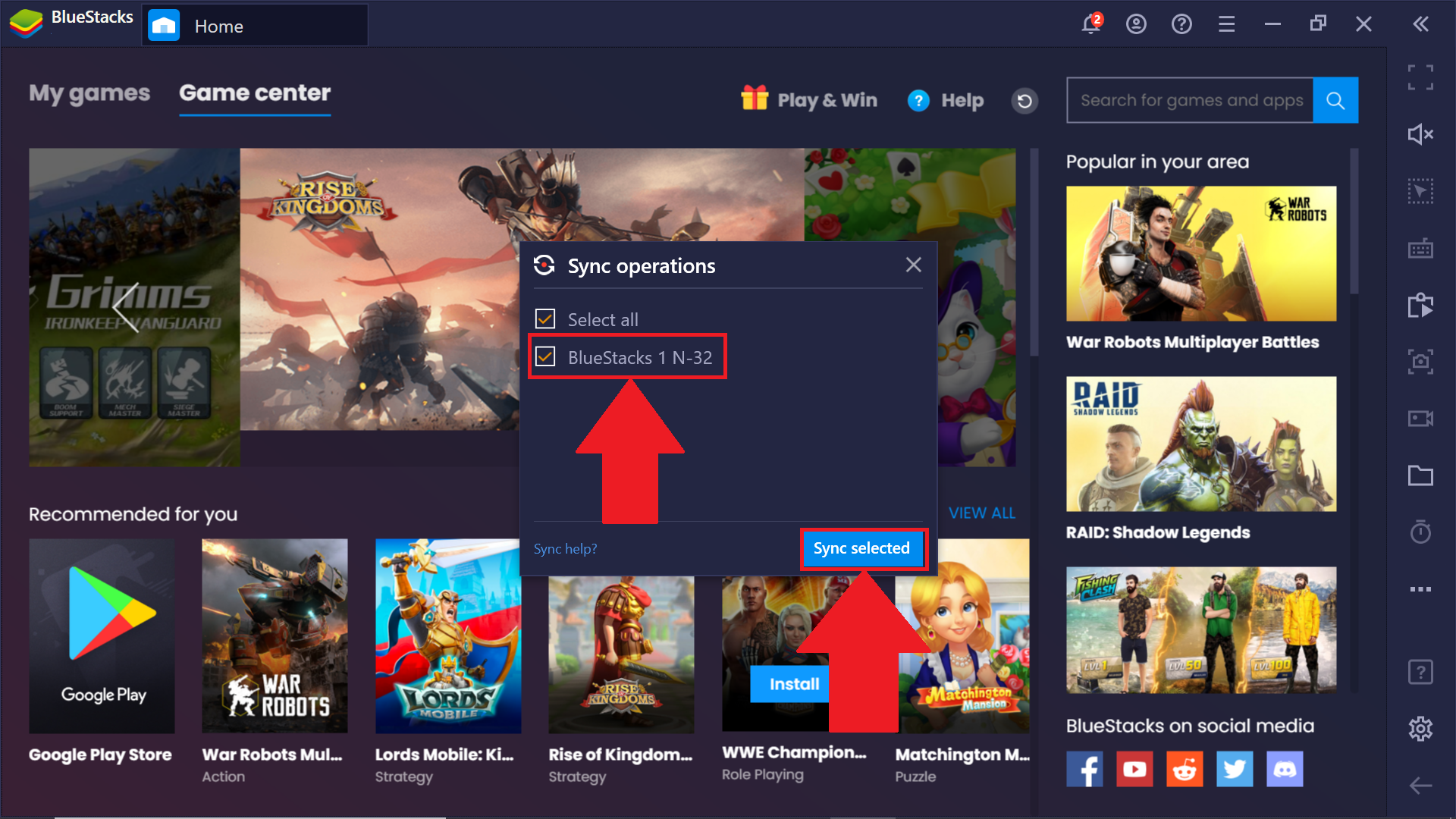Open the Sync help? link
1456x819 pixels.
coord(565,549)
